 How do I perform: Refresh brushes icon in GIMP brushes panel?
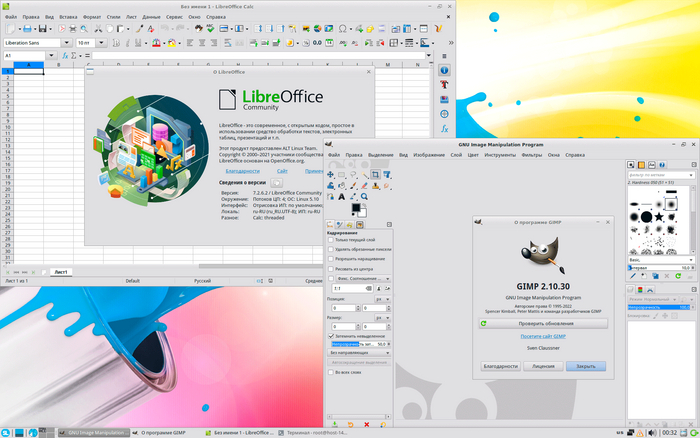point(678,276)
